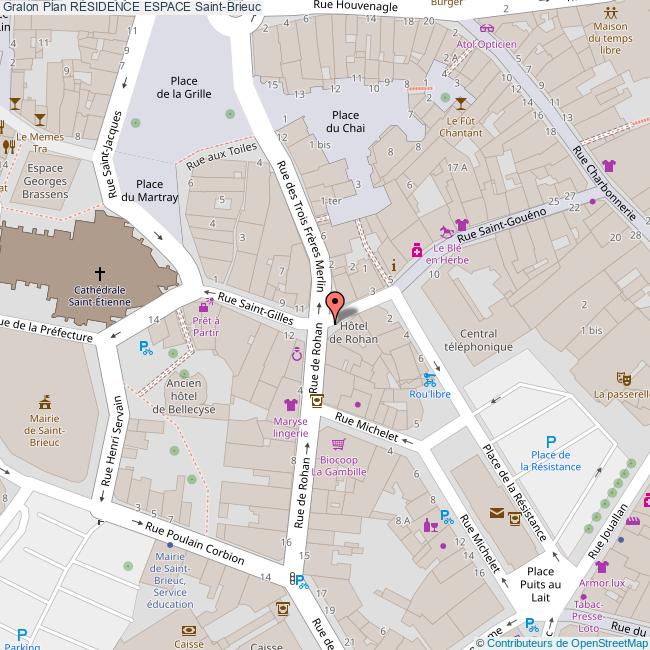This screenshot has height=650, width=650.
Task: Open the Contributeurs de OpenStreetMap link
Action: (567, 642)
